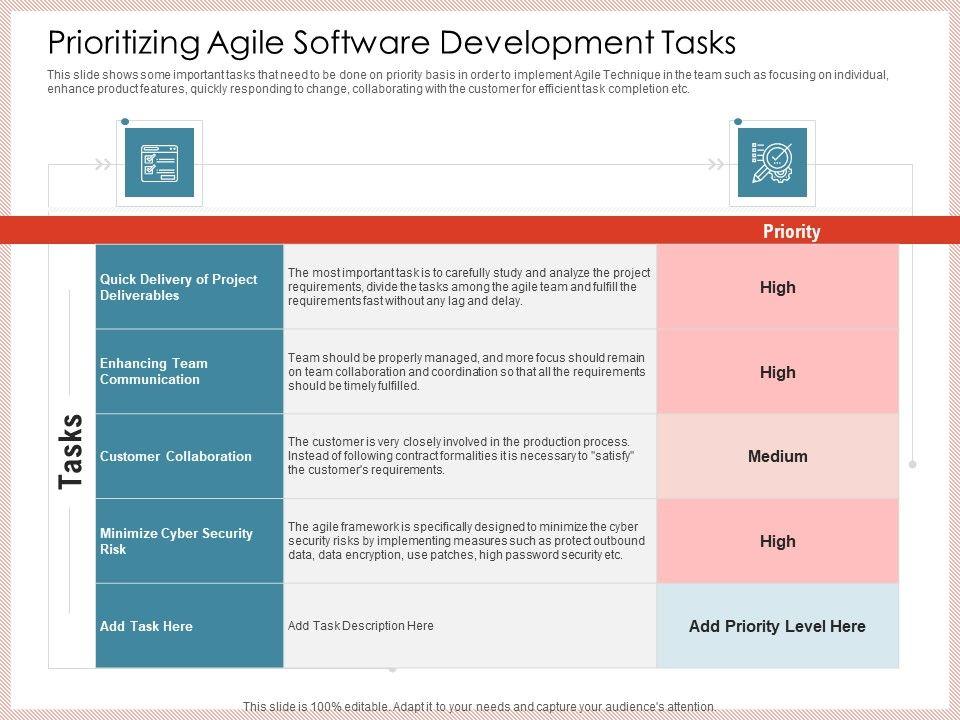Click the footer text about slide being editable

point(480,706)
